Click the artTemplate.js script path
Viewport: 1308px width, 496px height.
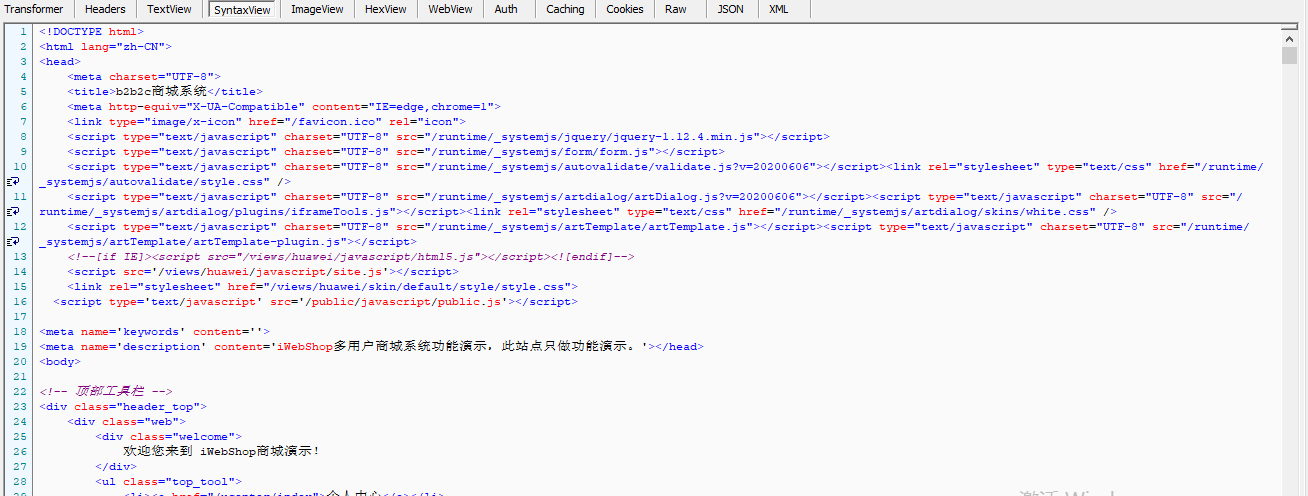click(x=575, y=227)
